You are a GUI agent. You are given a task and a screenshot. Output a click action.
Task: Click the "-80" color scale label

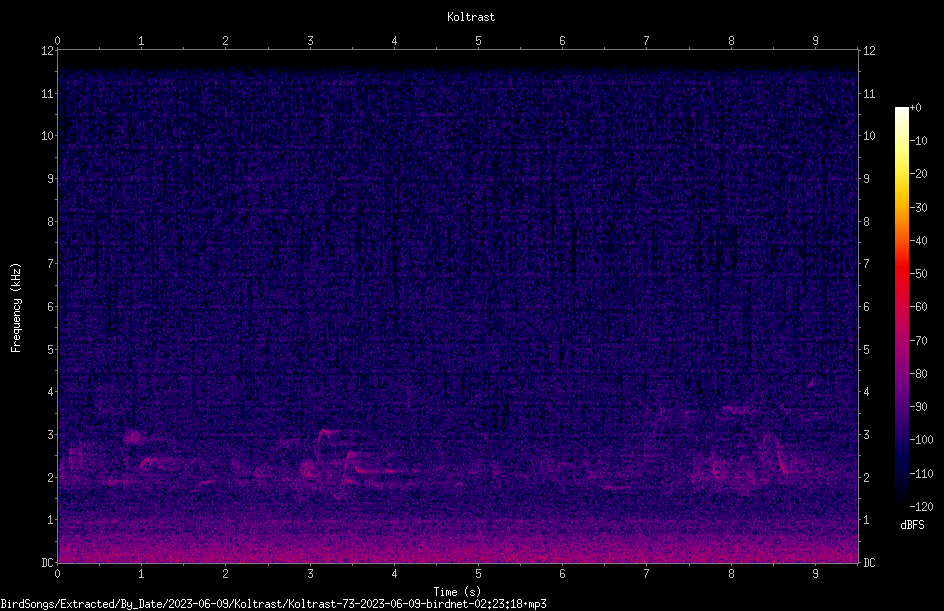click(918, 374)
